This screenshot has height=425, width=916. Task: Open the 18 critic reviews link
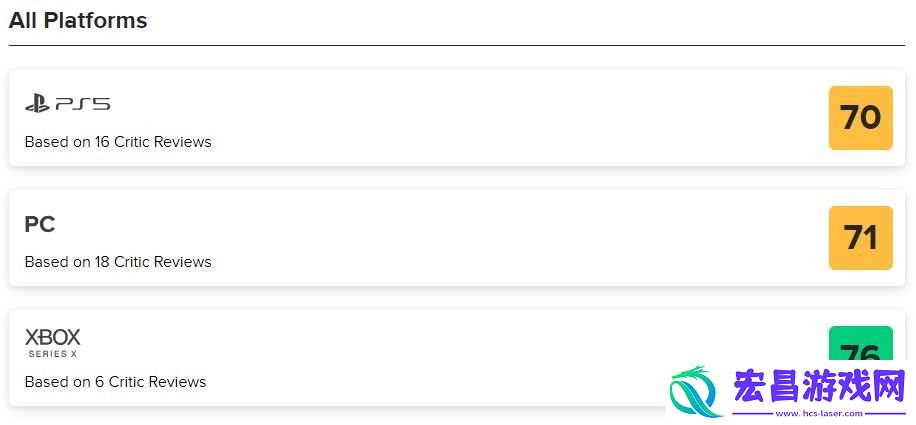[x=118, y=262]
